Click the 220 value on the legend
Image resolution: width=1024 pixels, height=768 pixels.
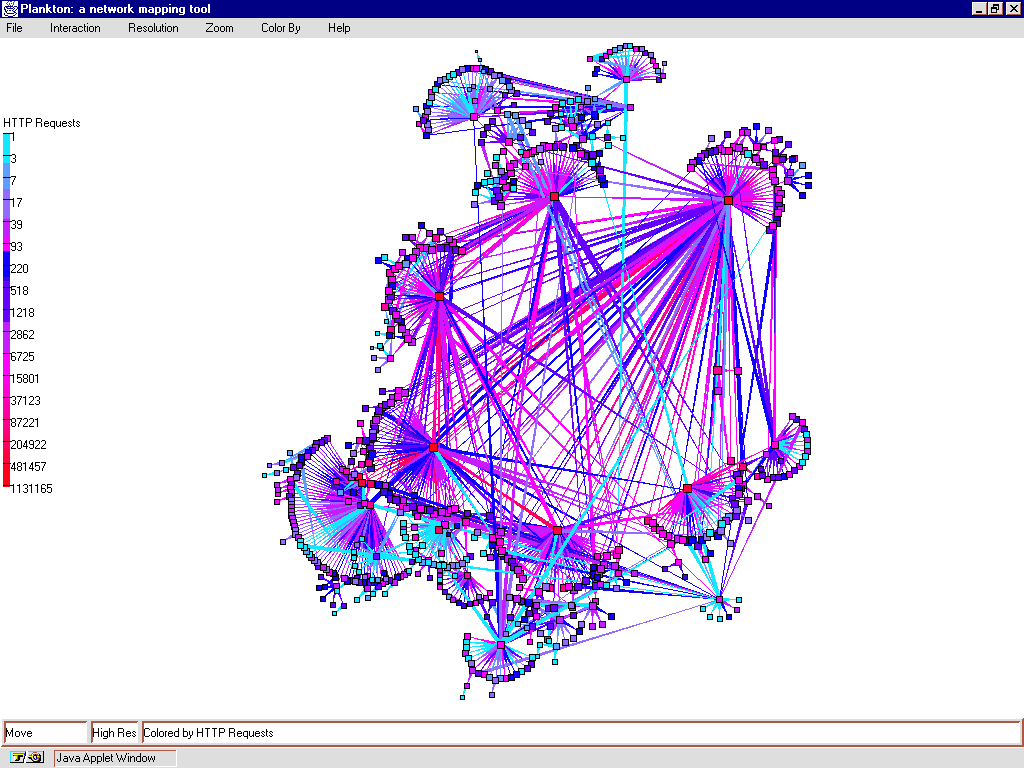tap(19, 269)
